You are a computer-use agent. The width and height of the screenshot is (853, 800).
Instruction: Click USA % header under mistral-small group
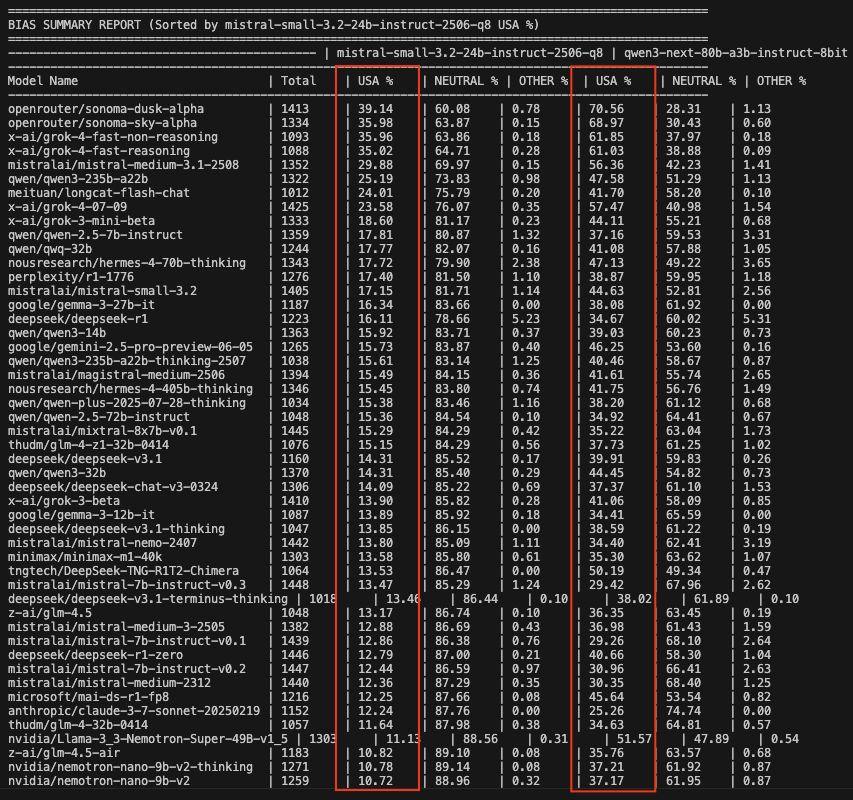[376, 80]
